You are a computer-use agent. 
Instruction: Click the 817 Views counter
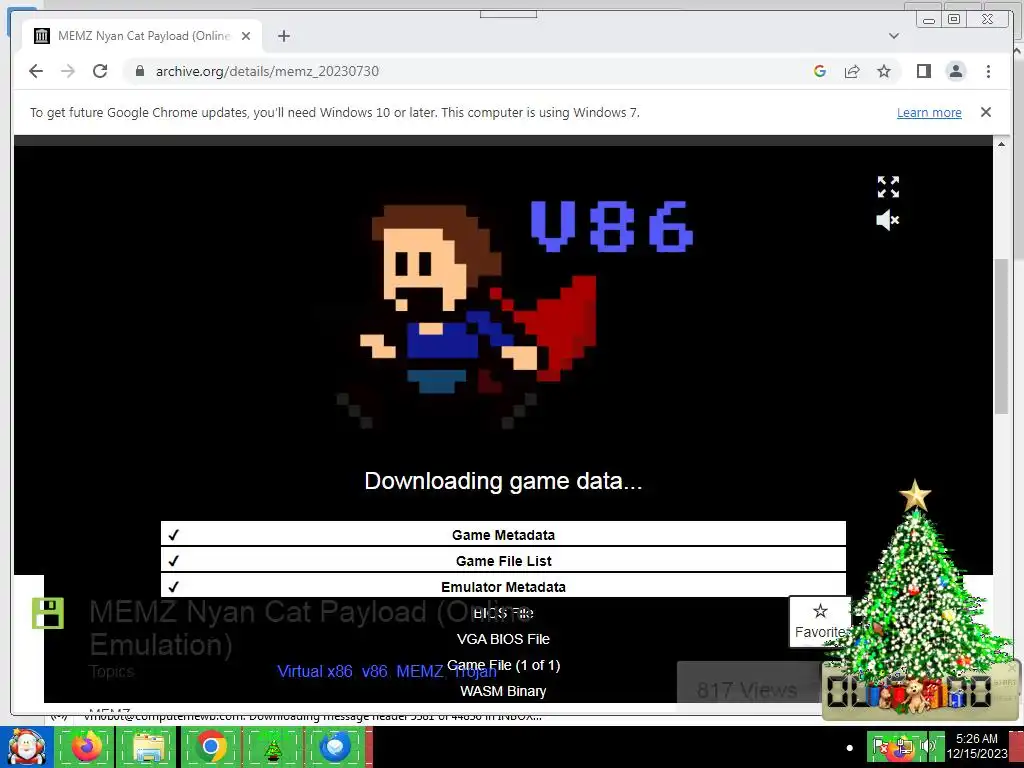(746, 690)
